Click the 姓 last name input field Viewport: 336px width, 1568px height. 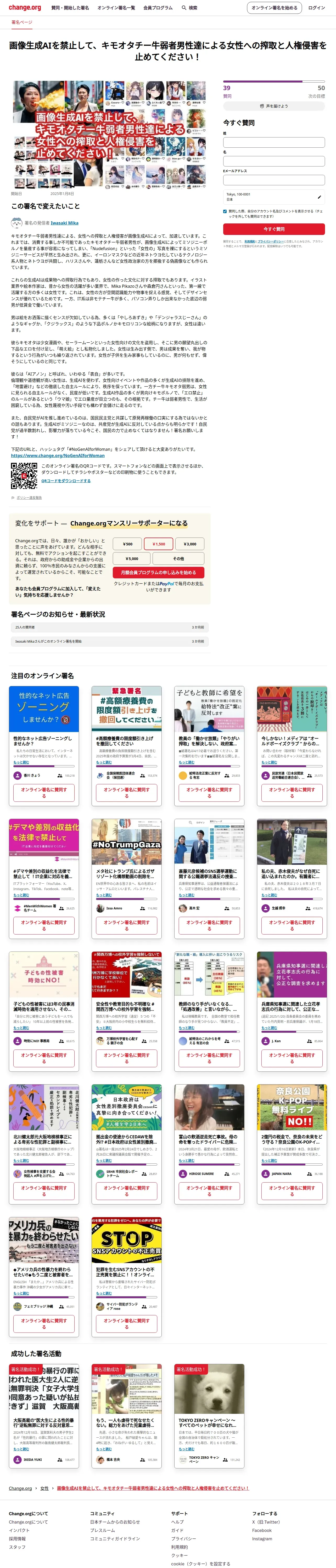point(274,142)
